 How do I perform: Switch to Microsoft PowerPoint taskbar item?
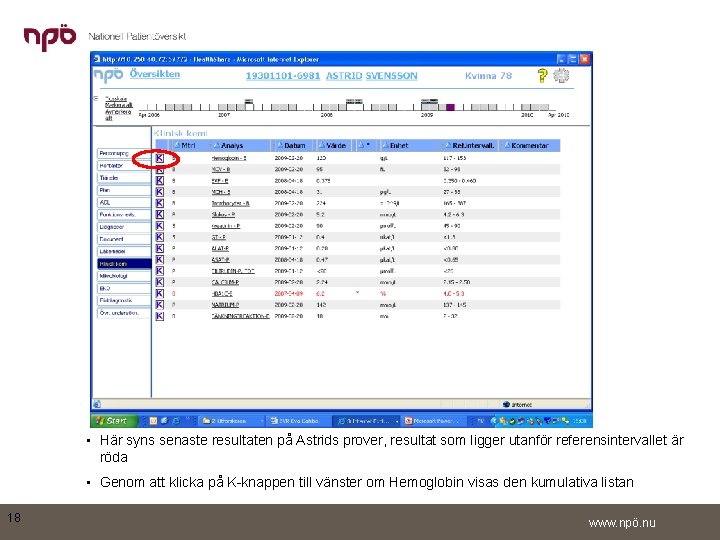pyautogui.click(x=435, y=421)
